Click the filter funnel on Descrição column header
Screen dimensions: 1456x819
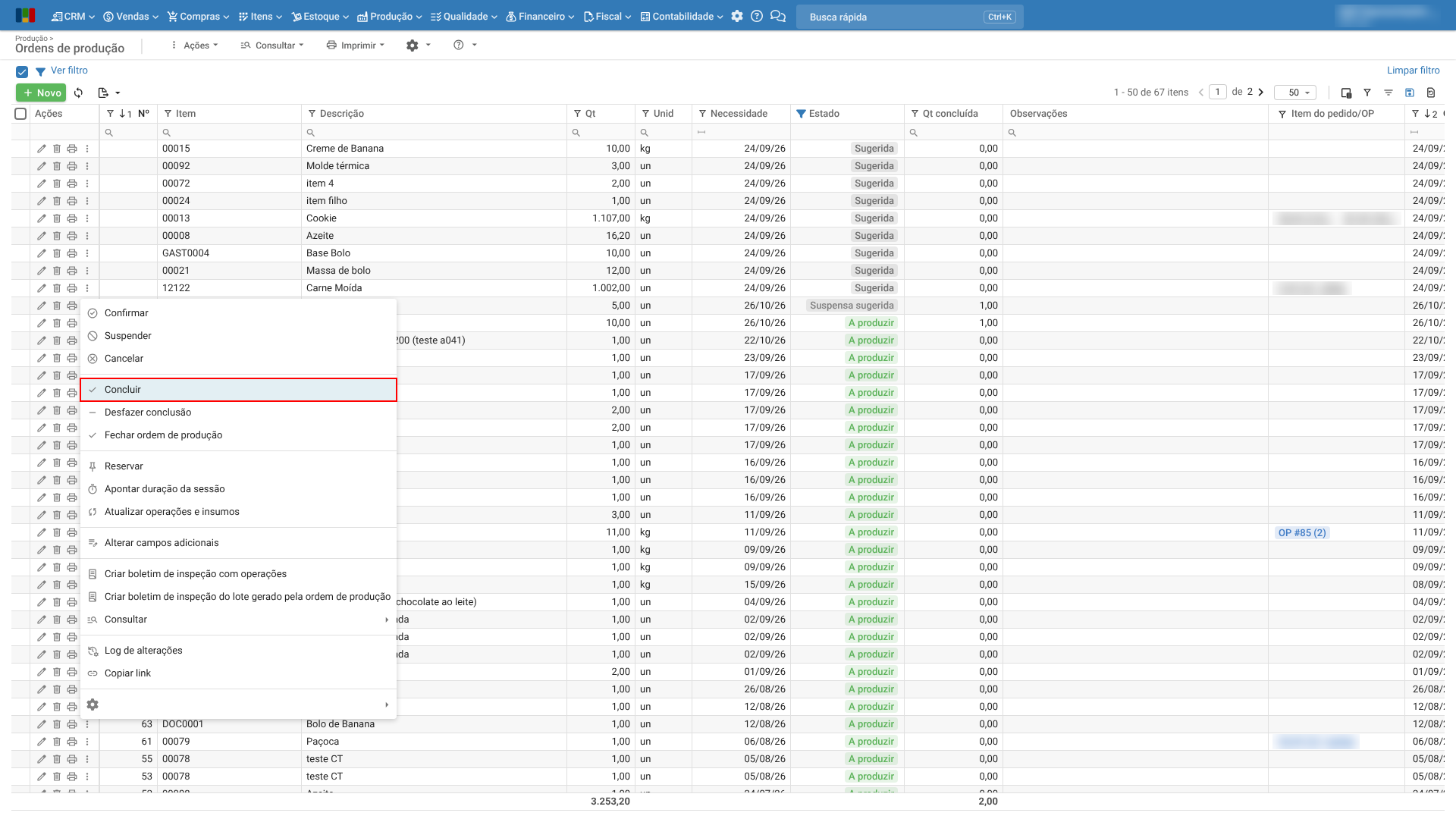pos(312,114)
